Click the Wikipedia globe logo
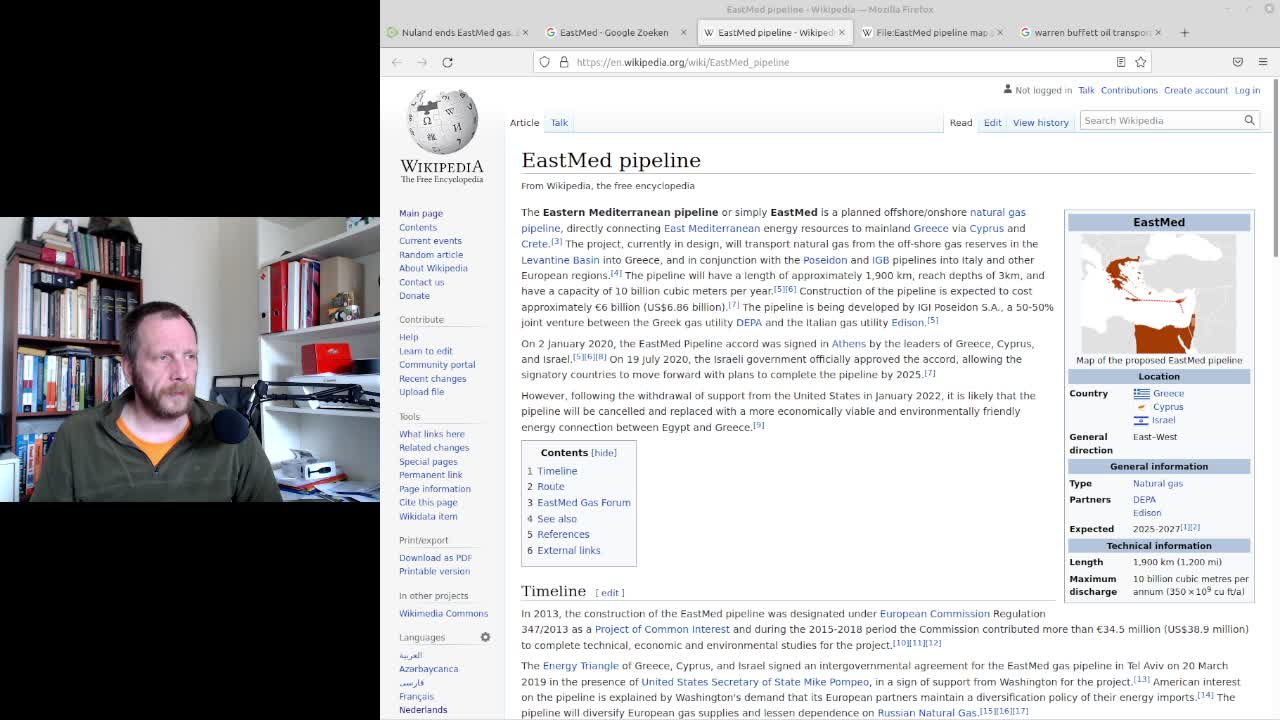Screen dimensions: 1280x720 (441, 121)
